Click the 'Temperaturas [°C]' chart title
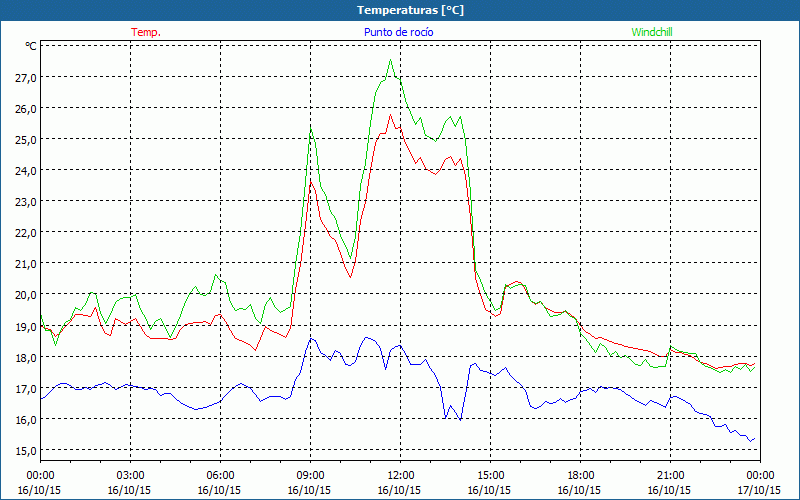Screen dimensions: 800x500 pyautogui.click(x=410, y=10)
